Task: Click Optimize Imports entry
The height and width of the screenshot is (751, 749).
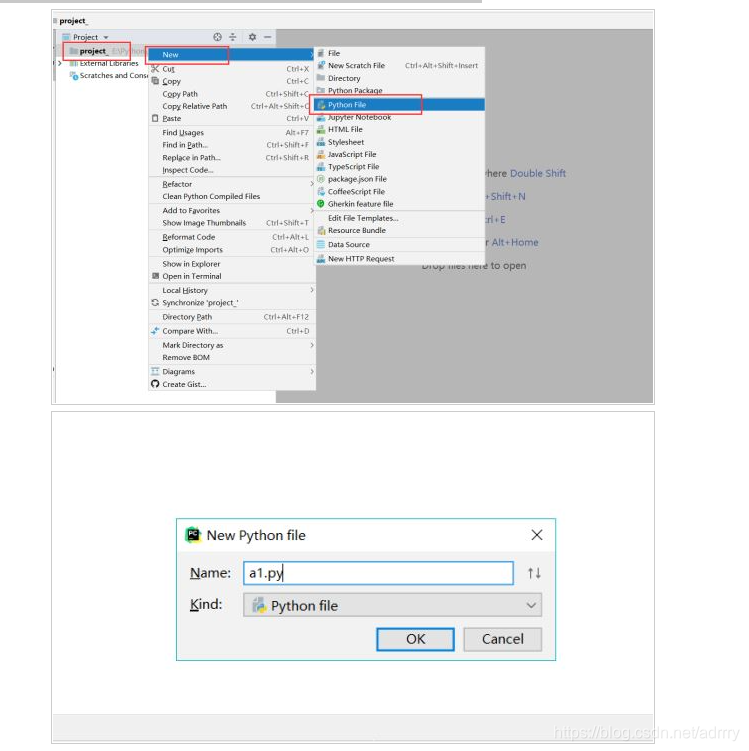Action: tap(231, 250)
